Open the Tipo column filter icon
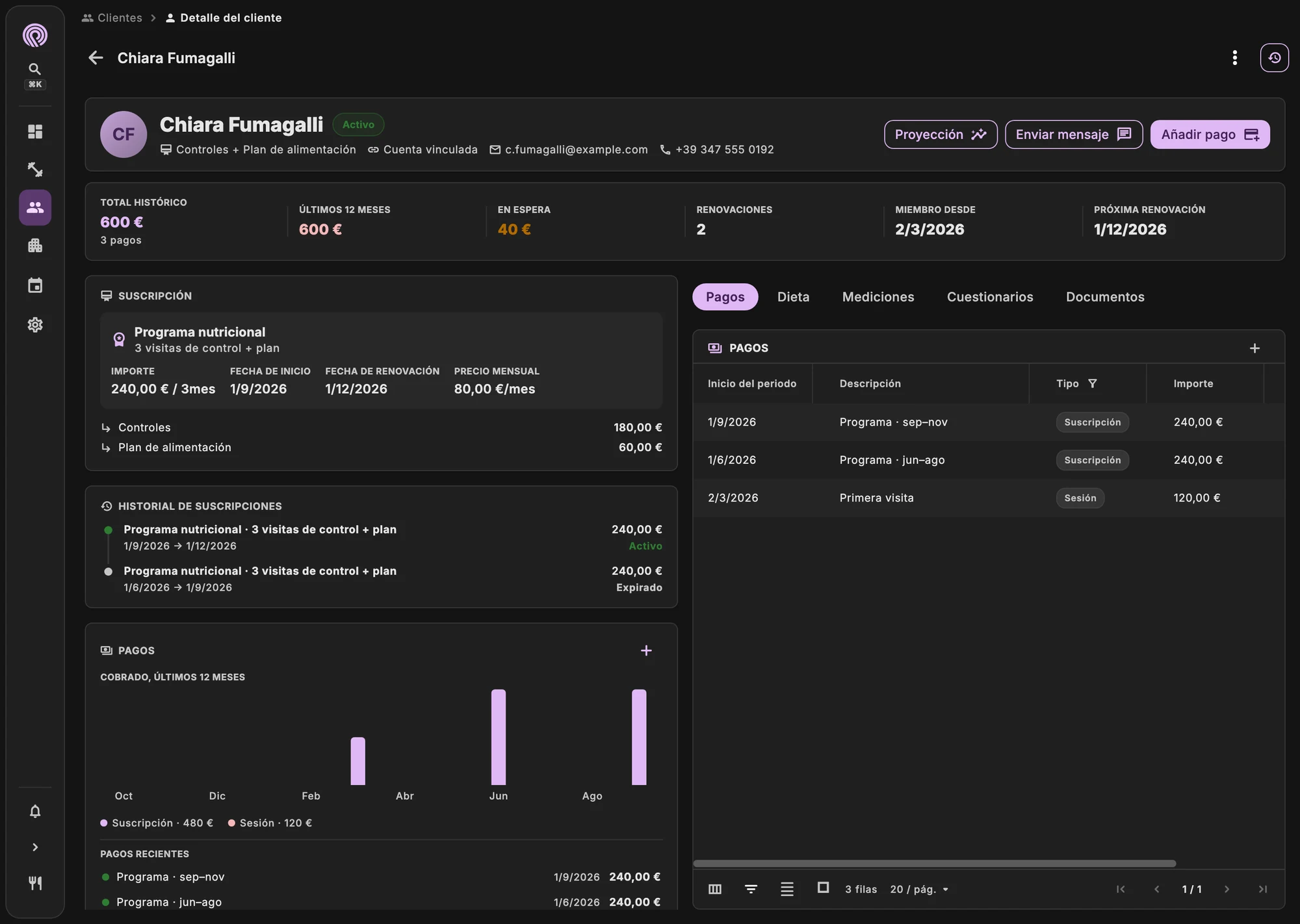Viewport: 1300px width, 924px height. 1093,383
